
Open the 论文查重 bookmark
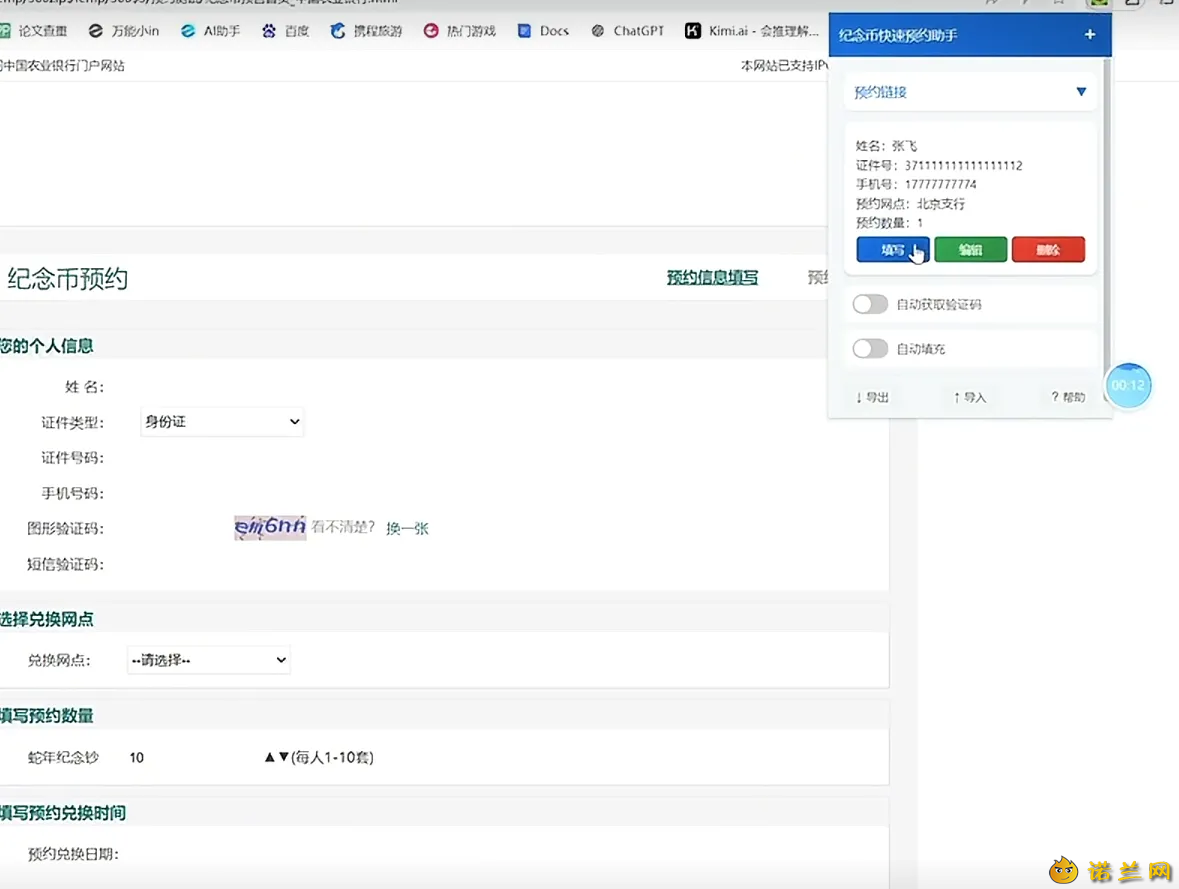(34, 31)
